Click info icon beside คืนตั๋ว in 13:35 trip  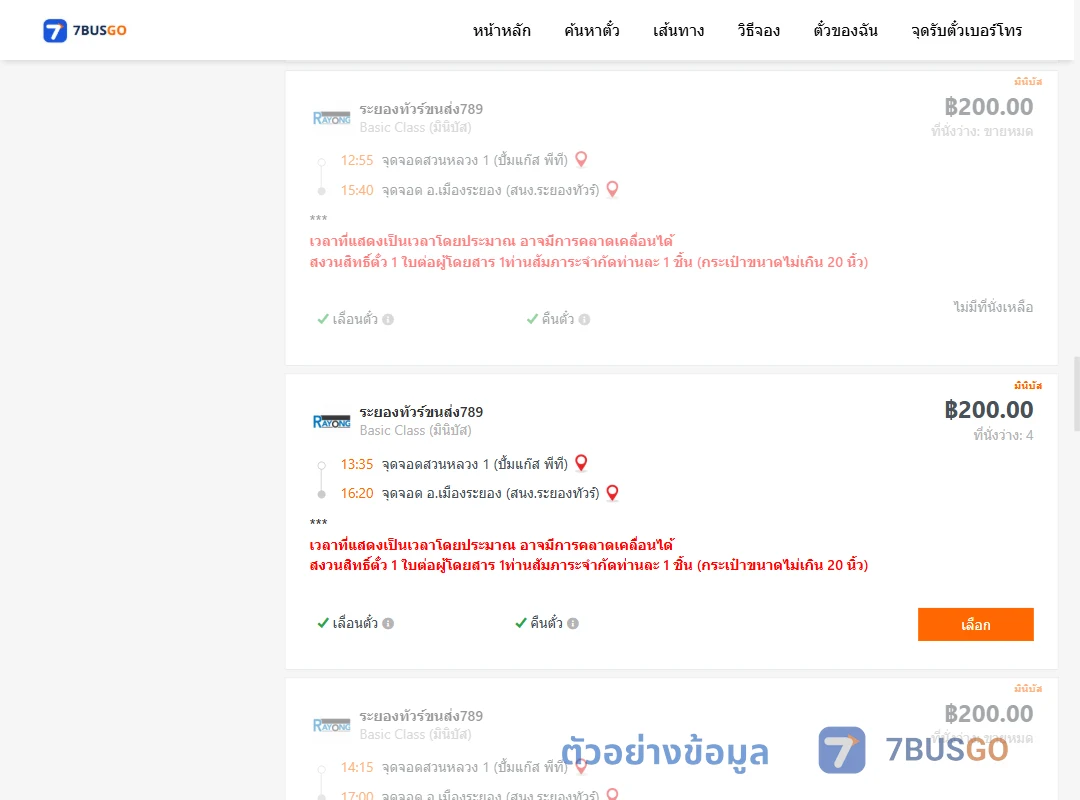click(573, 623)
